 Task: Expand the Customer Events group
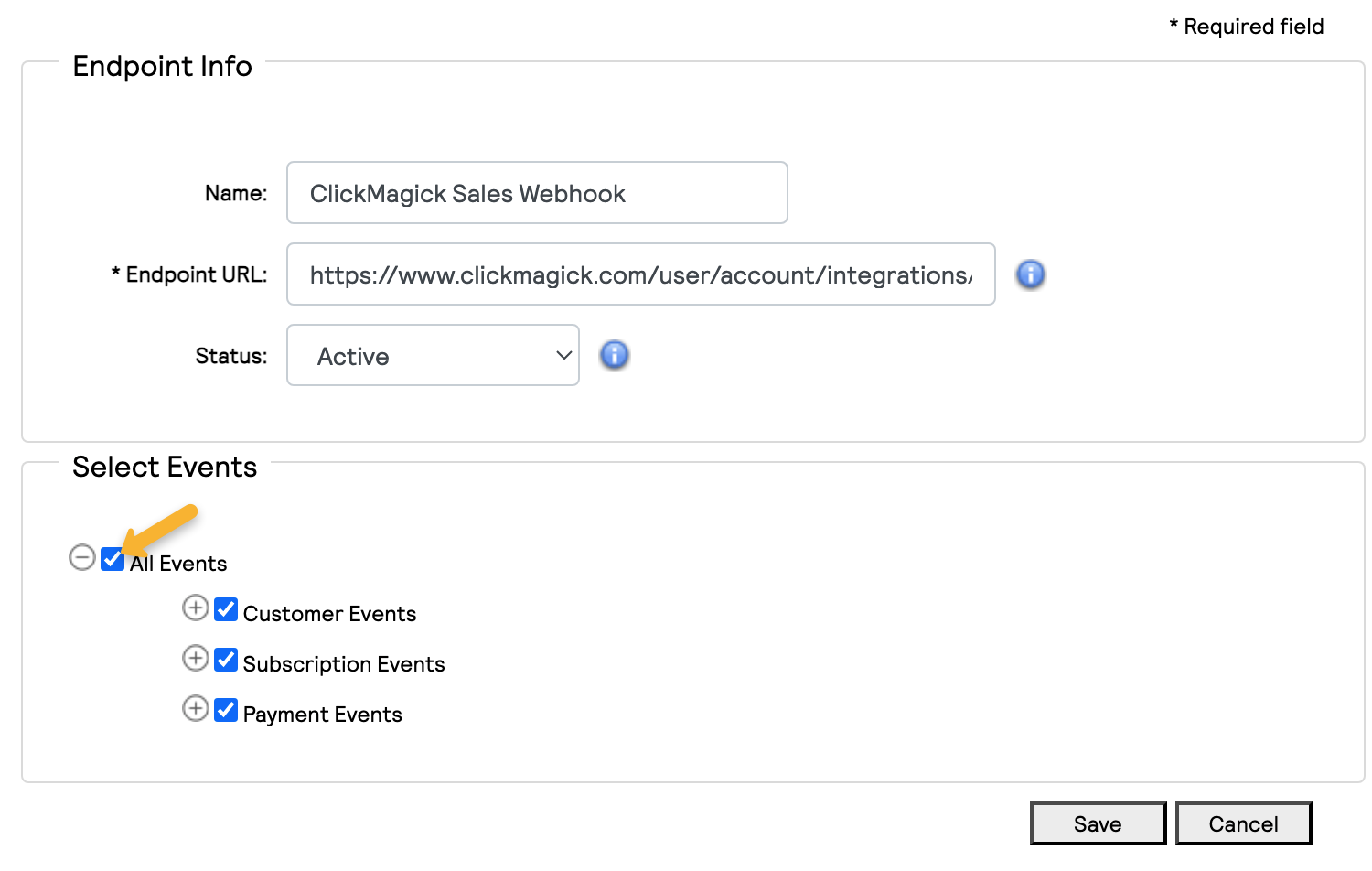pyautogui.click(x=195, y=608)
